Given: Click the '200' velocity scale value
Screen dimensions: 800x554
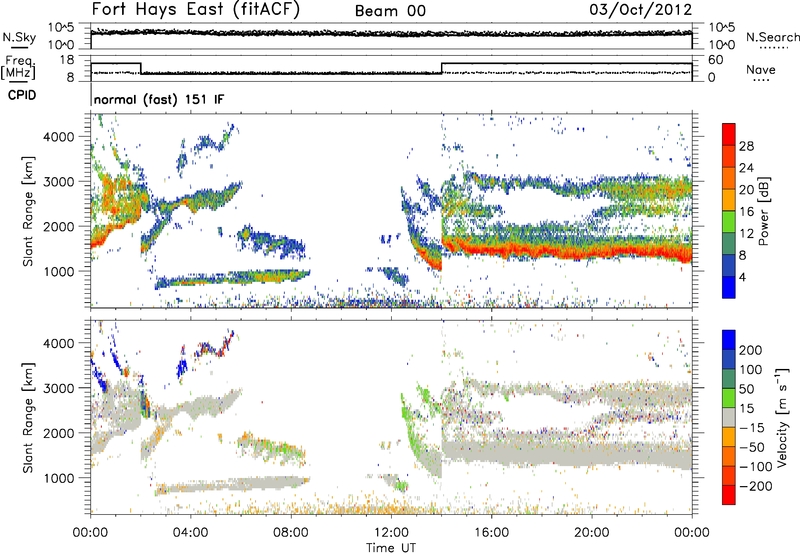Looking at the screenshot, I should click(x=751, y=350).
